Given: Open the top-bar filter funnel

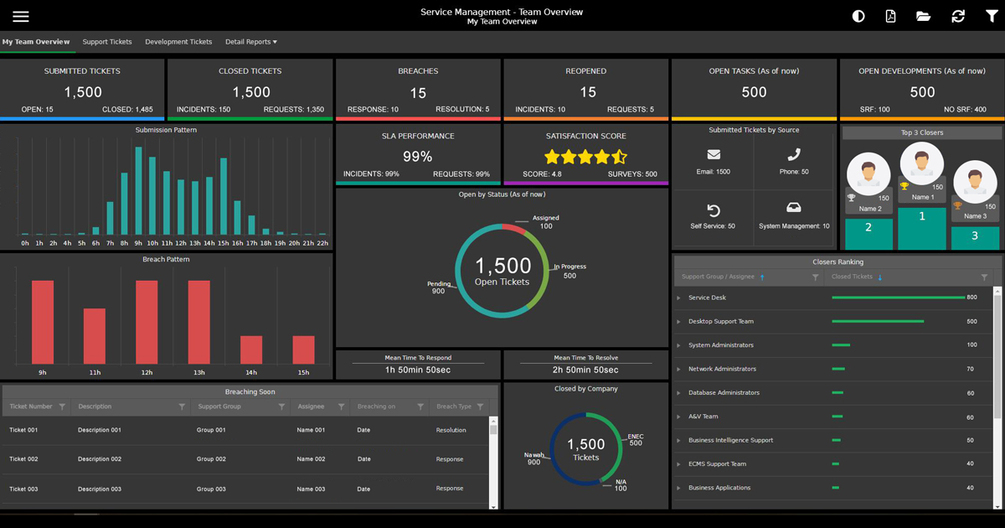Looking at the screenshot, I should (x=992, y=17).
